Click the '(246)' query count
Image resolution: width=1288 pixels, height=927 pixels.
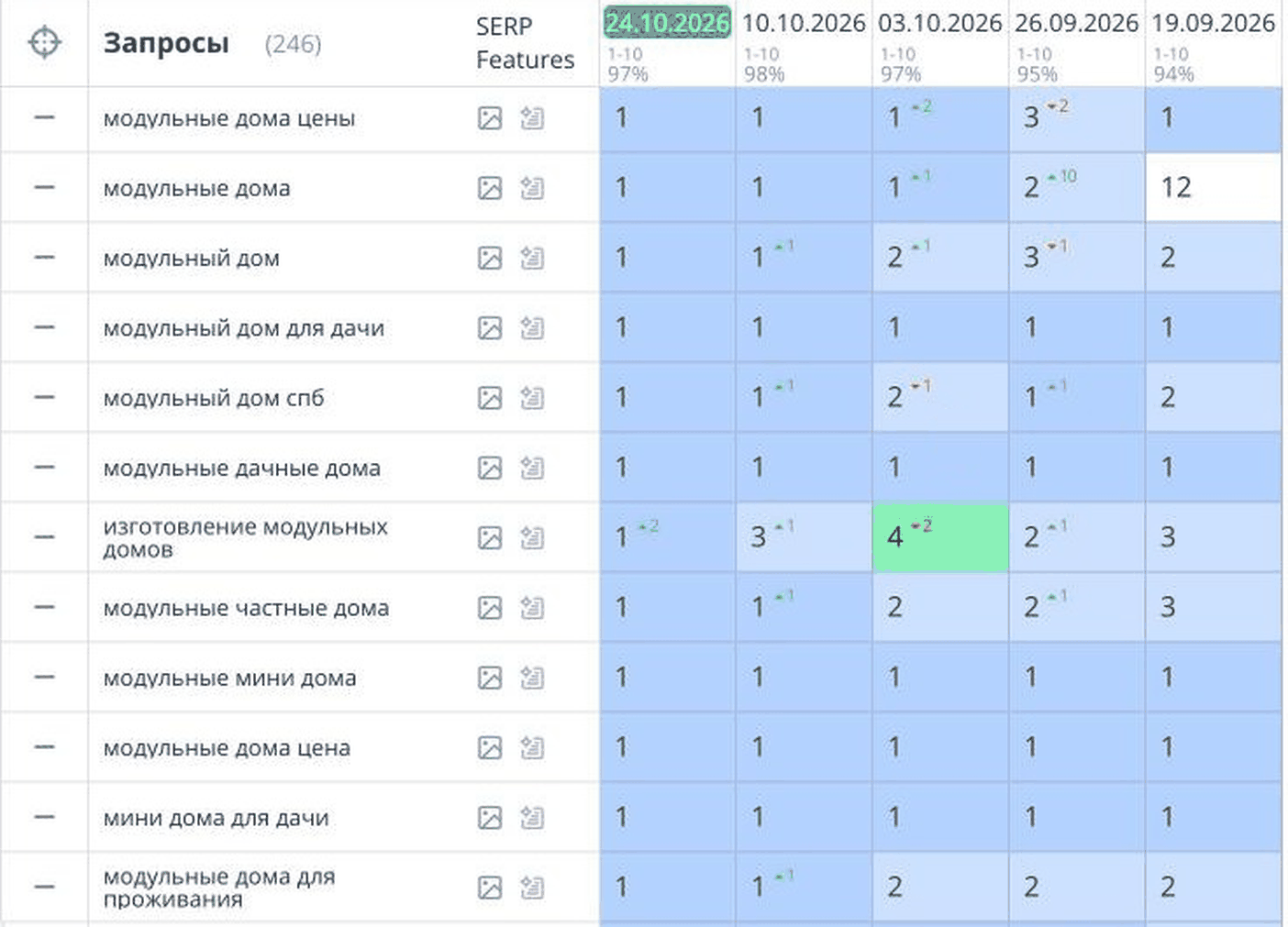(293, 44)
